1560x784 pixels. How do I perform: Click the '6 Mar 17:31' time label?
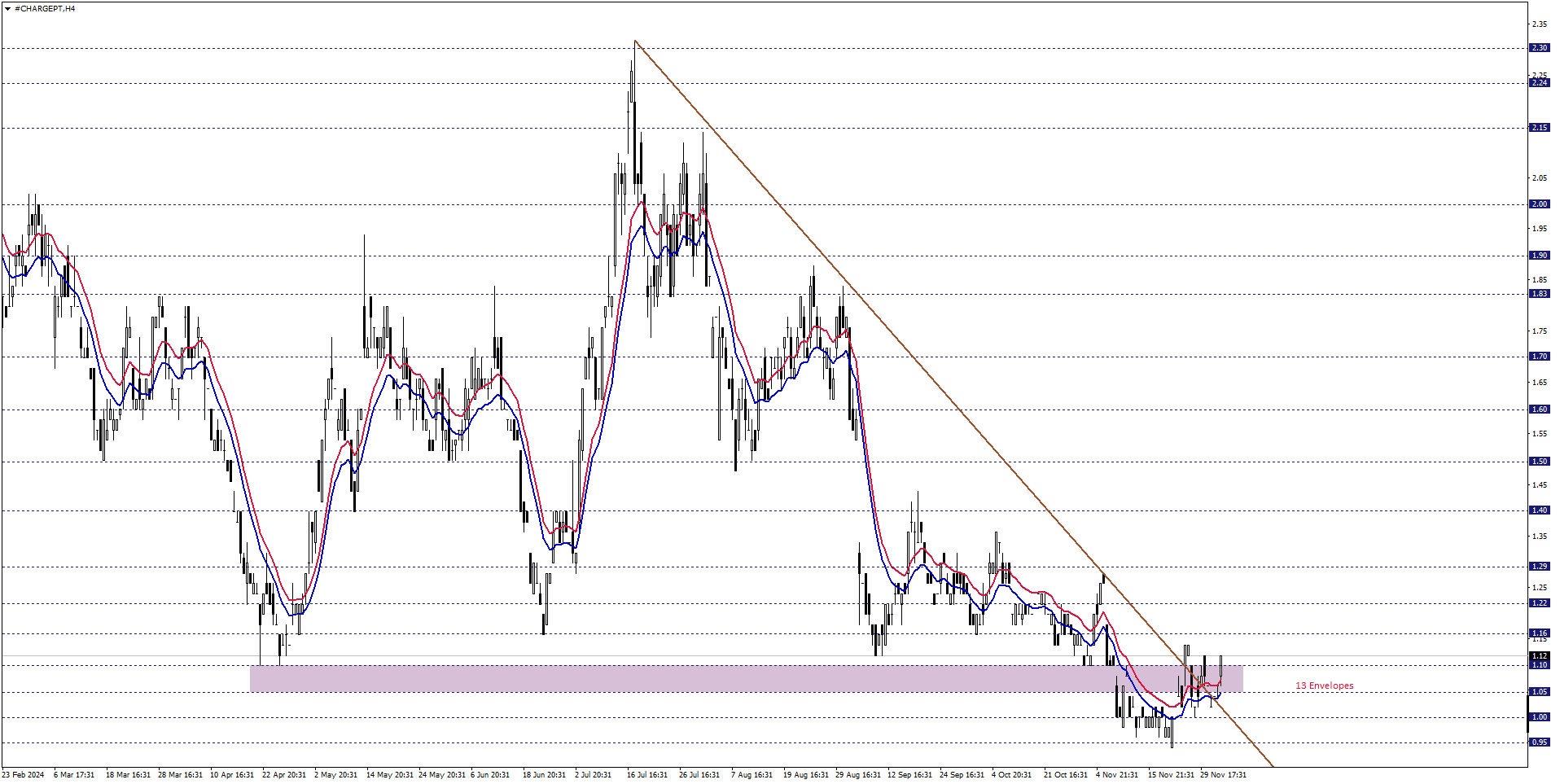pos(74,775)
